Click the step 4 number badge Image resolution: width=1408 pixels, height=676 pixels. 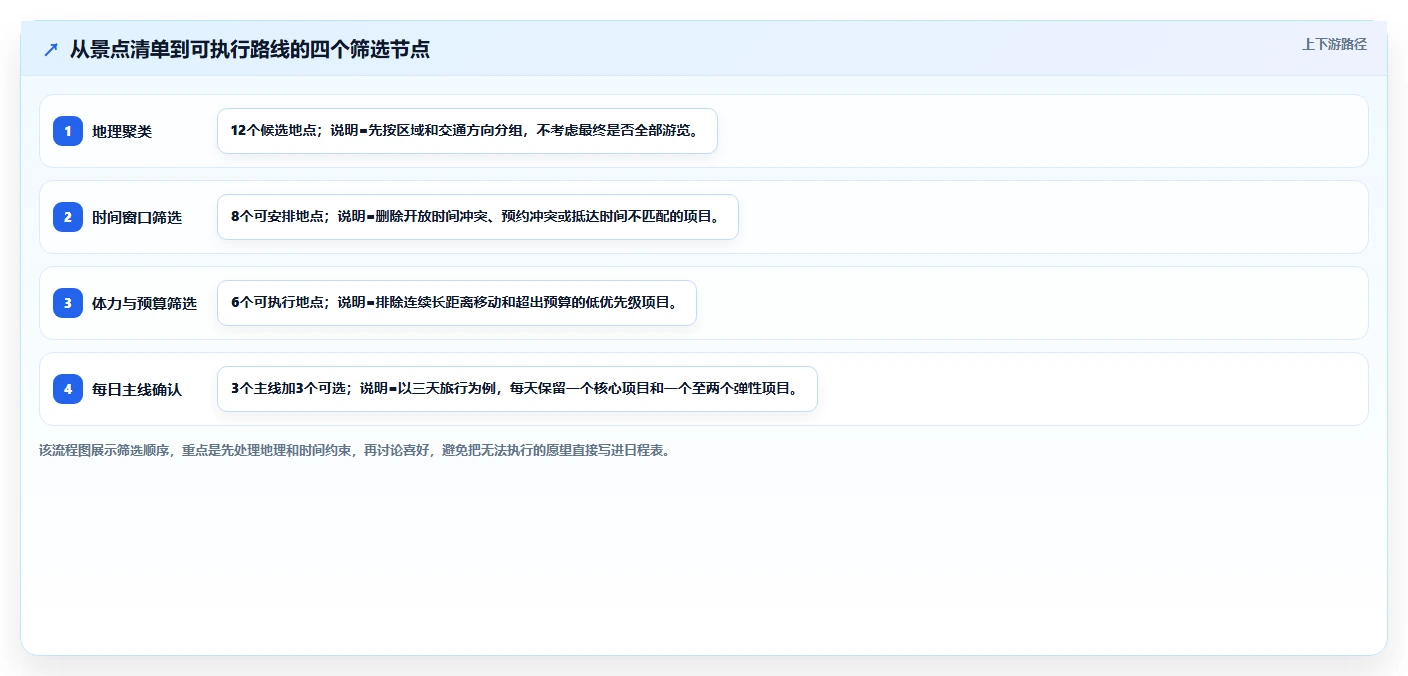click(x=68, y=389)
